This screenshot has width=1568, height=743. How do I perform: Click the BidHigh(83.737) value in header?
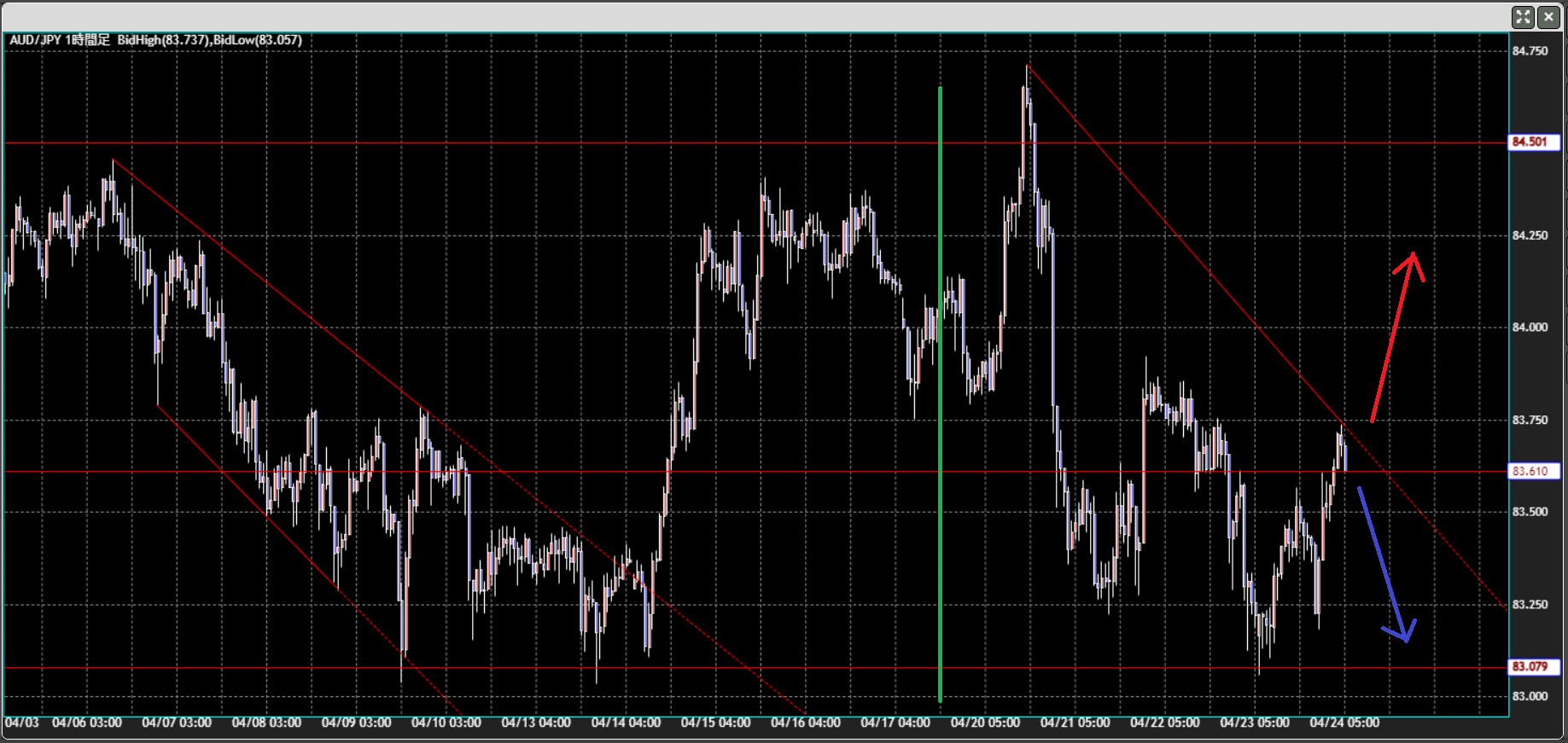pyautogui.click(x=164, y=40)
